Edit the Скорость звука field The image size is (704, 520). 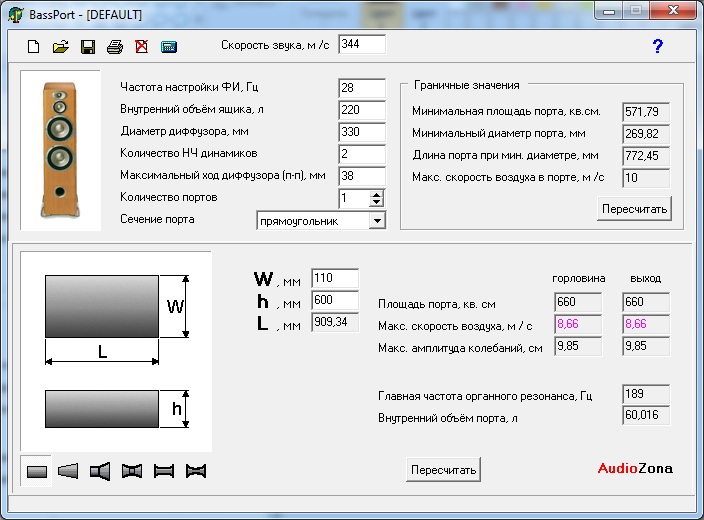point(362,44)
